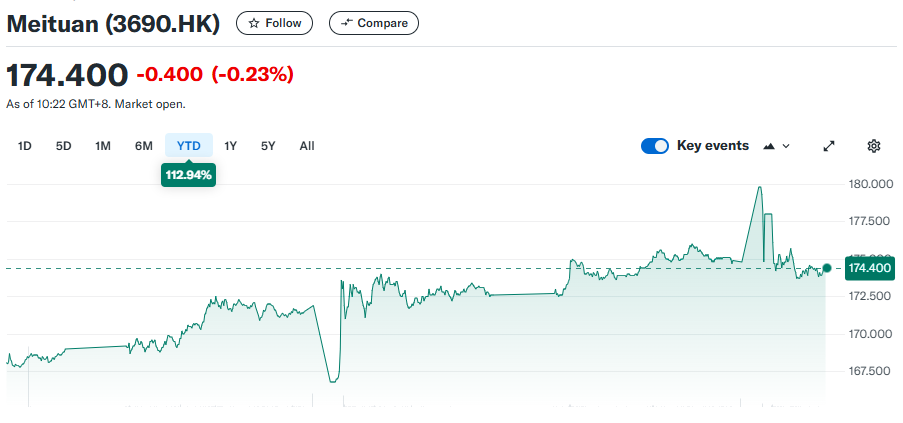The image size is (903, 423).
Task: Click the chart peak near 180.000
Action: point(760,188)
